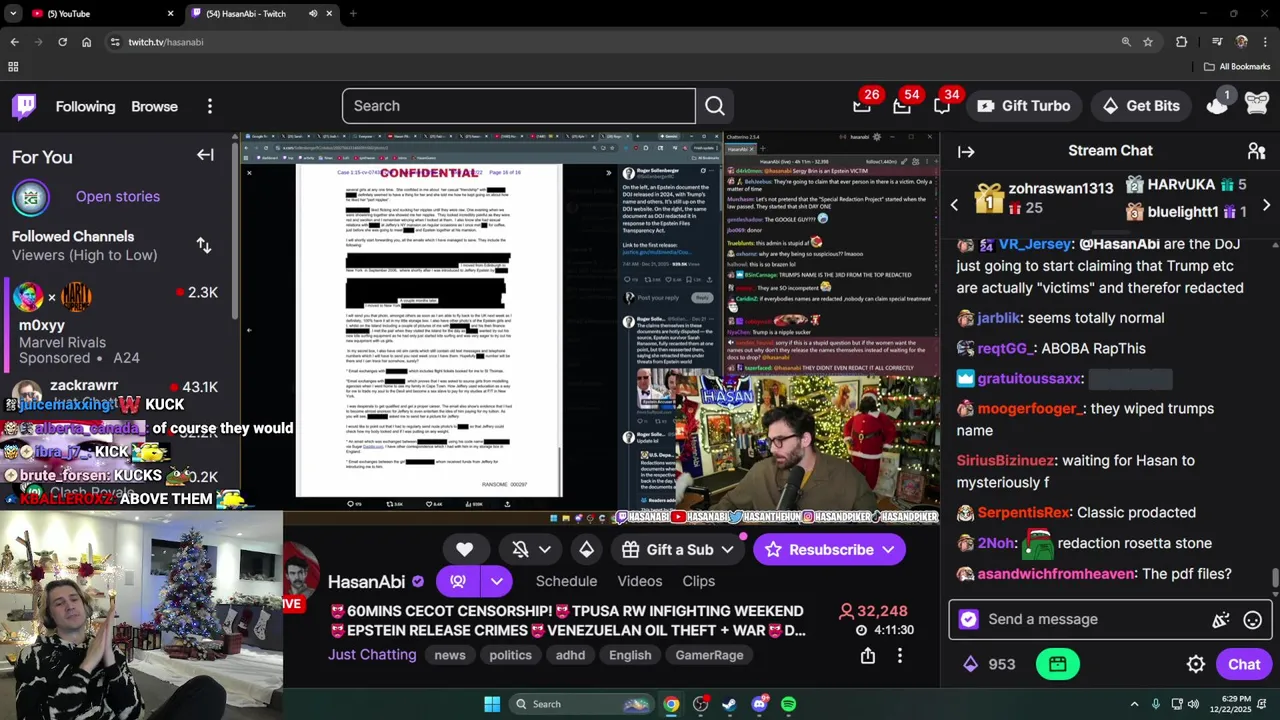Click the GamerRage tag
Viewport: 1280px width, 720px height.
pos(709,655)
